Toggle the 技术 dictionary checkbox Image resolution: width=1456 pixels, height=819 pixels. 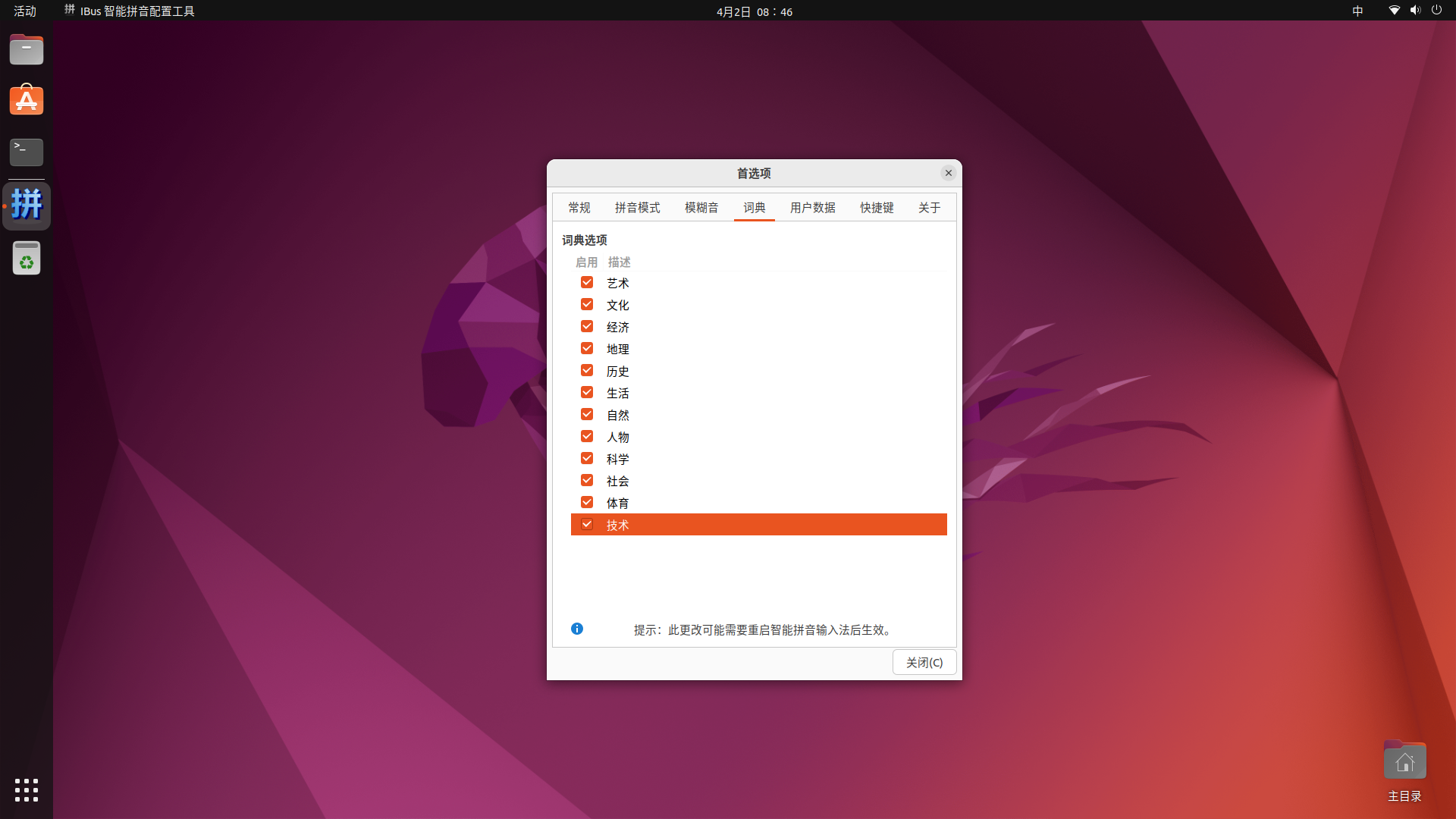587,524
